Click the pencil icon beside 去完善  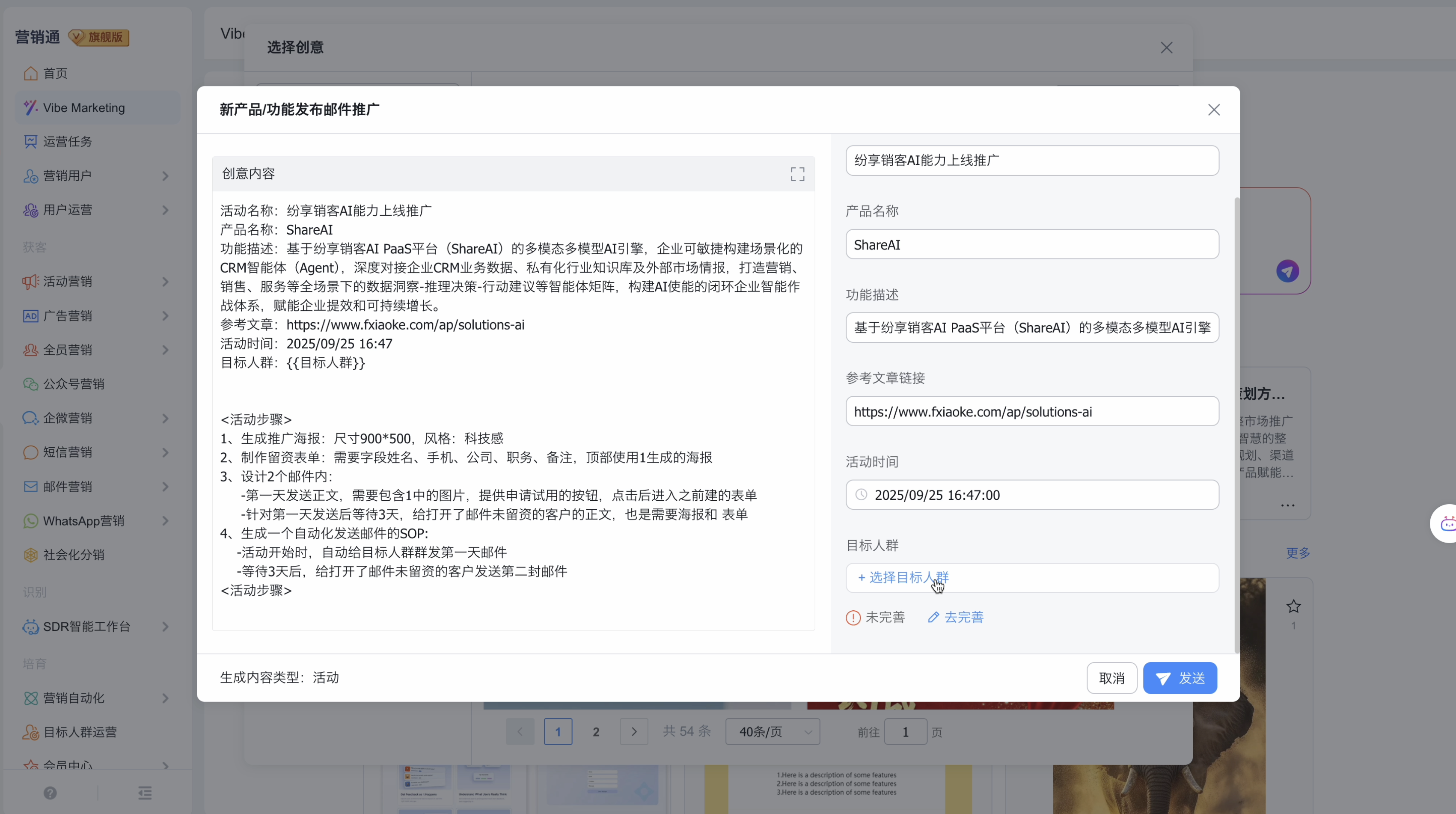pos(933,617)
